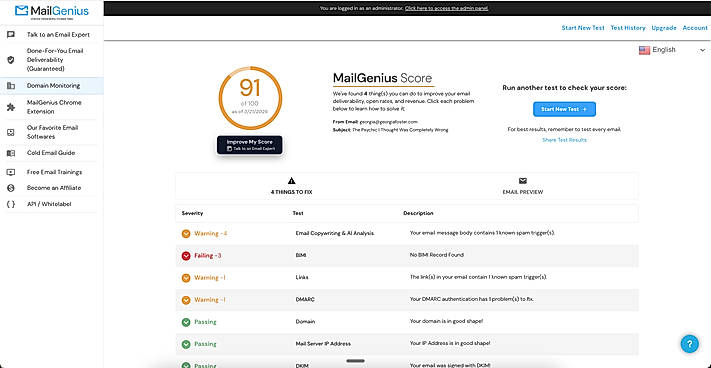Image resolution: width=711 pixels, height=368 pixels.
Task: Click the Email Copywriting & AI Analysis test name
Action: 334,233
